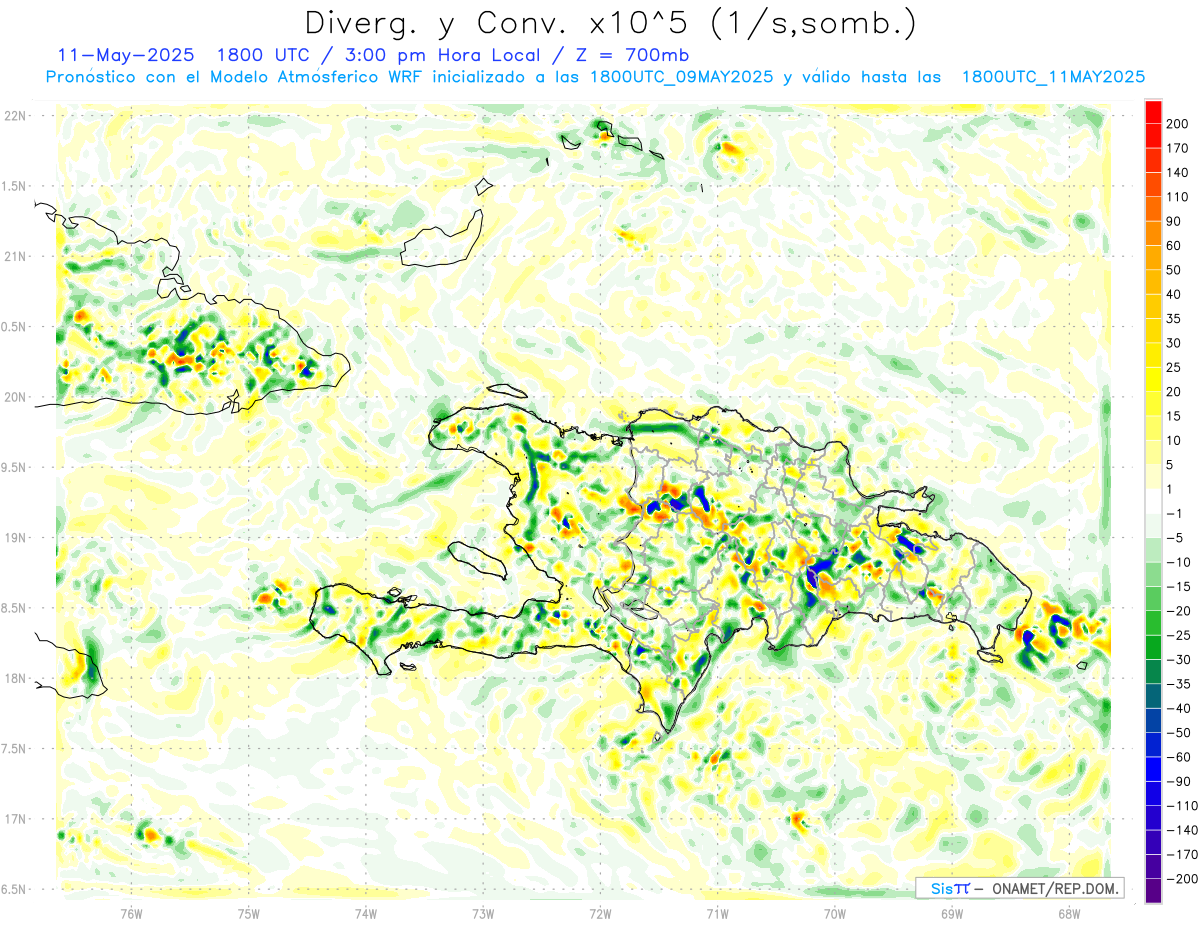Click the '68W' longitude label

[1069, 912]
